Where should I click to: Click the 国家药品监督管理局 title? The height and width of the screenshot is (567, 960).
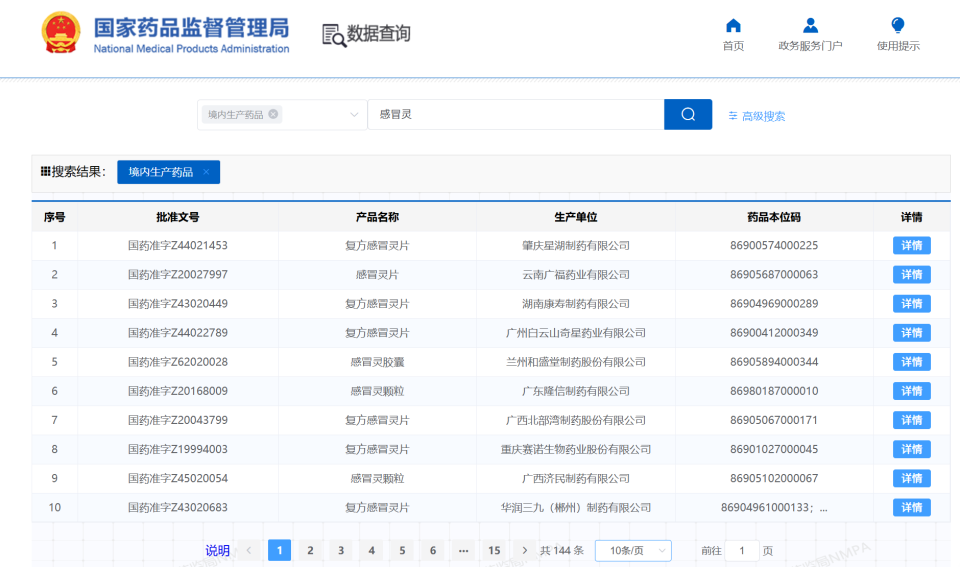coord(191,28)
